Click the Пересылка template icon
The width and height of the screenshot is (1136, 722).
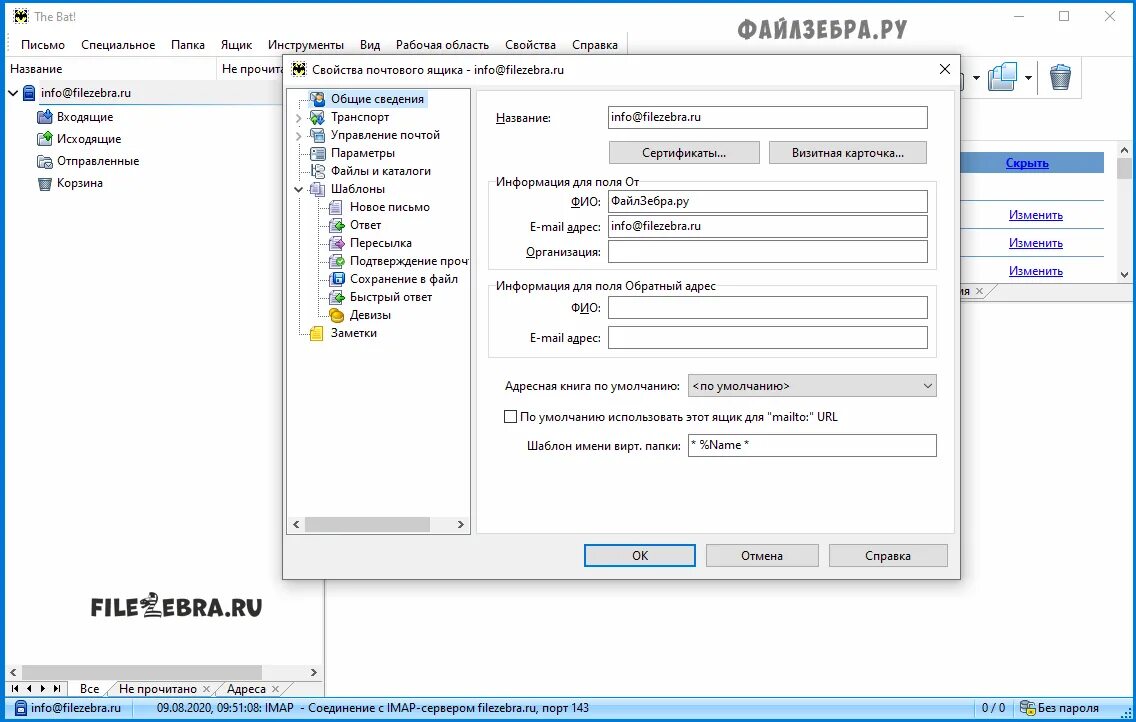pos(336,243)
